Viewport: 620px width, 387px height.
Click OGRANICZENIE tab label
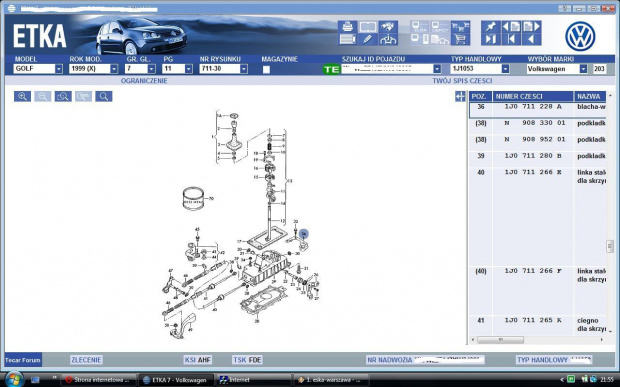144,81
